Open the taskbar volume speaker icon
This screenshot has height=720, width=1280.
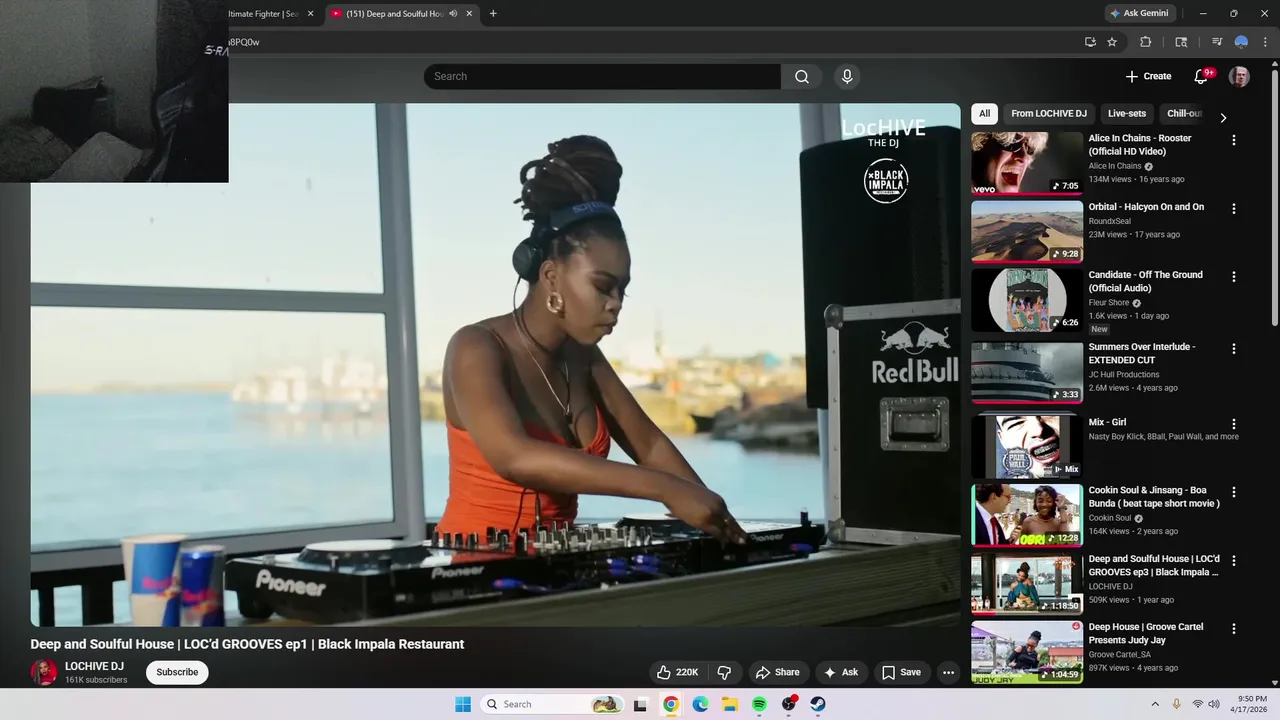click(x=1214, y=704)
